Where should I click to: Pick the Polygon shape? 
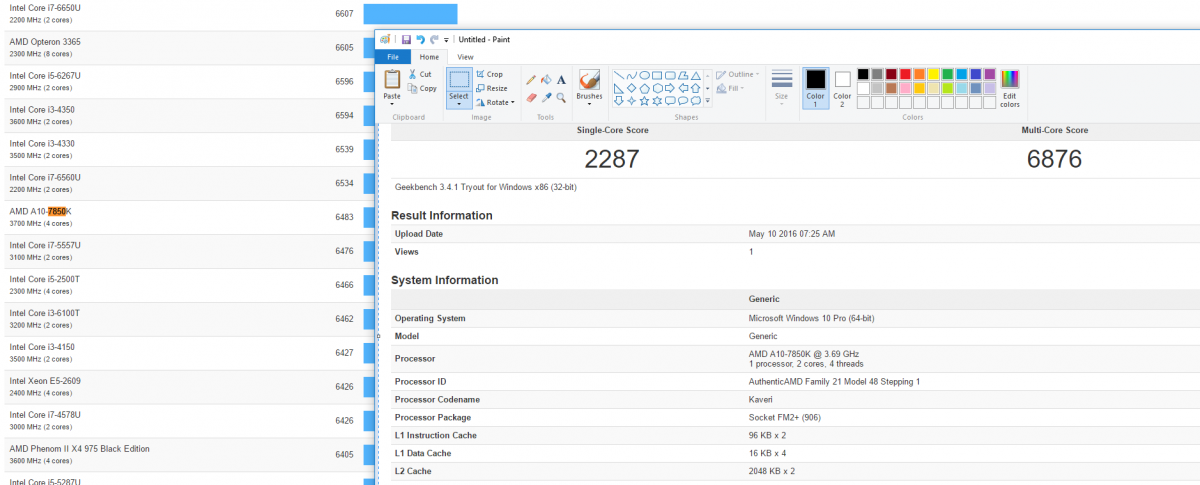pyautogui.click(x=683, y=75)
